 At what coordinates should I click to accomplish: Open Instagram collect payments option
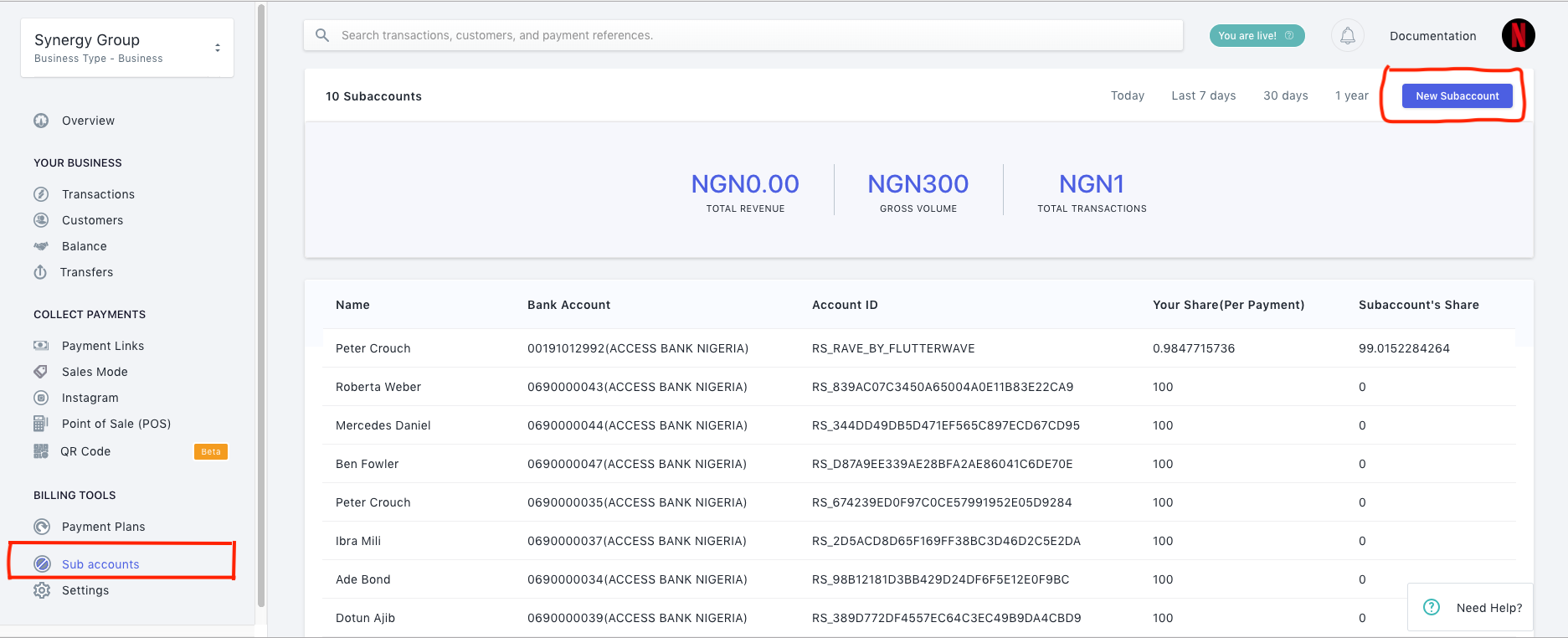(x=90, y=398)
